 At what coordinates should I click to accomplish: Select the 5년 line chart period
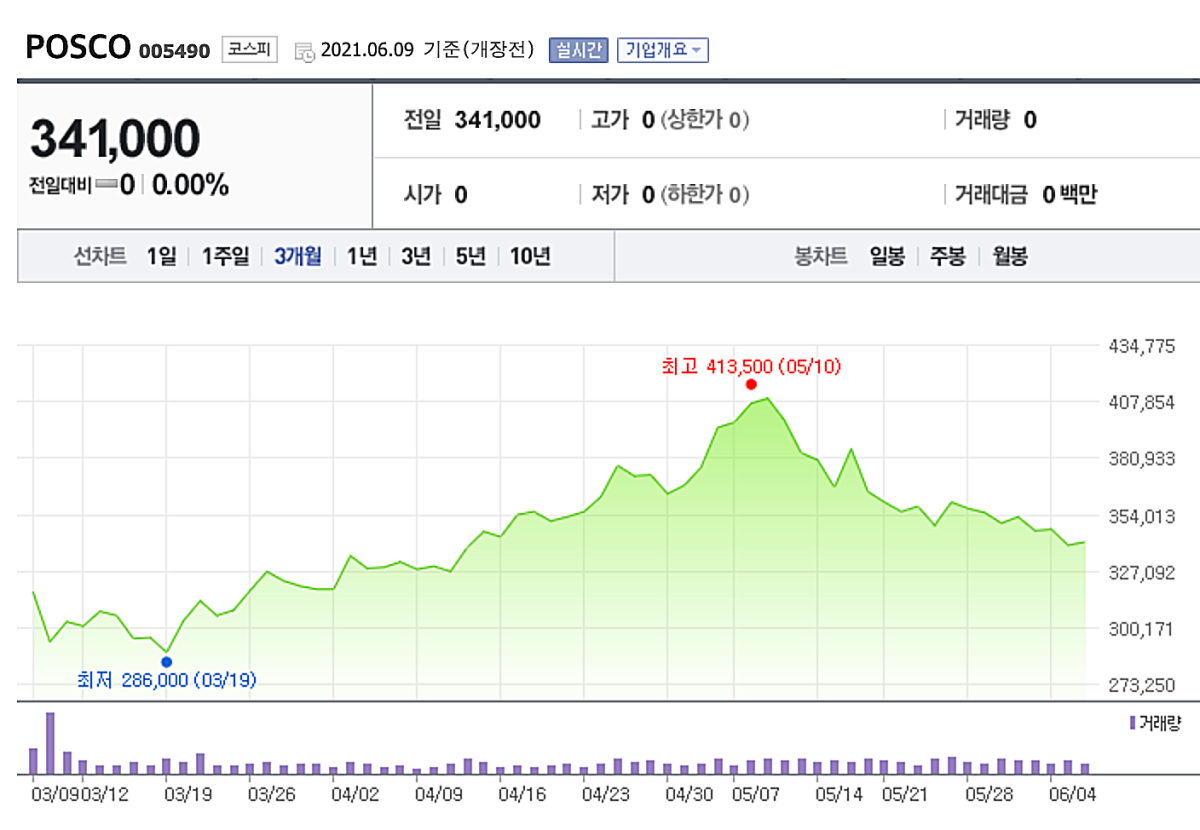[x=470, y=256]
